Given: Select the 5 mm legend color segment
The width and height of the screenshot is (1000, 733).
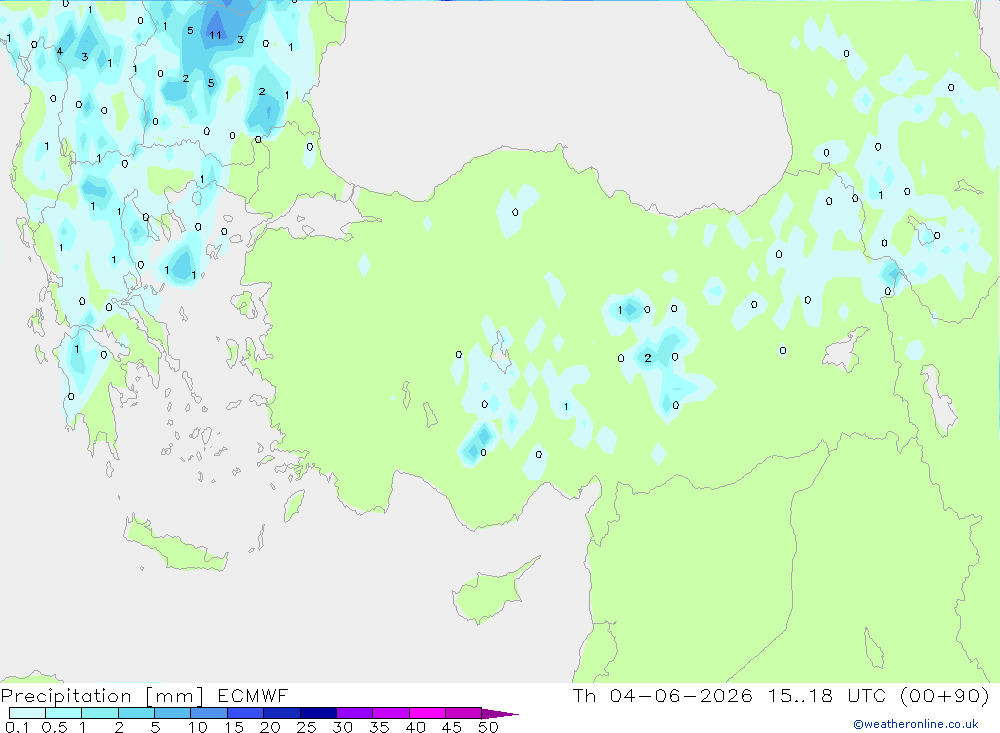Looking at the screenshot, I should 172,713.
